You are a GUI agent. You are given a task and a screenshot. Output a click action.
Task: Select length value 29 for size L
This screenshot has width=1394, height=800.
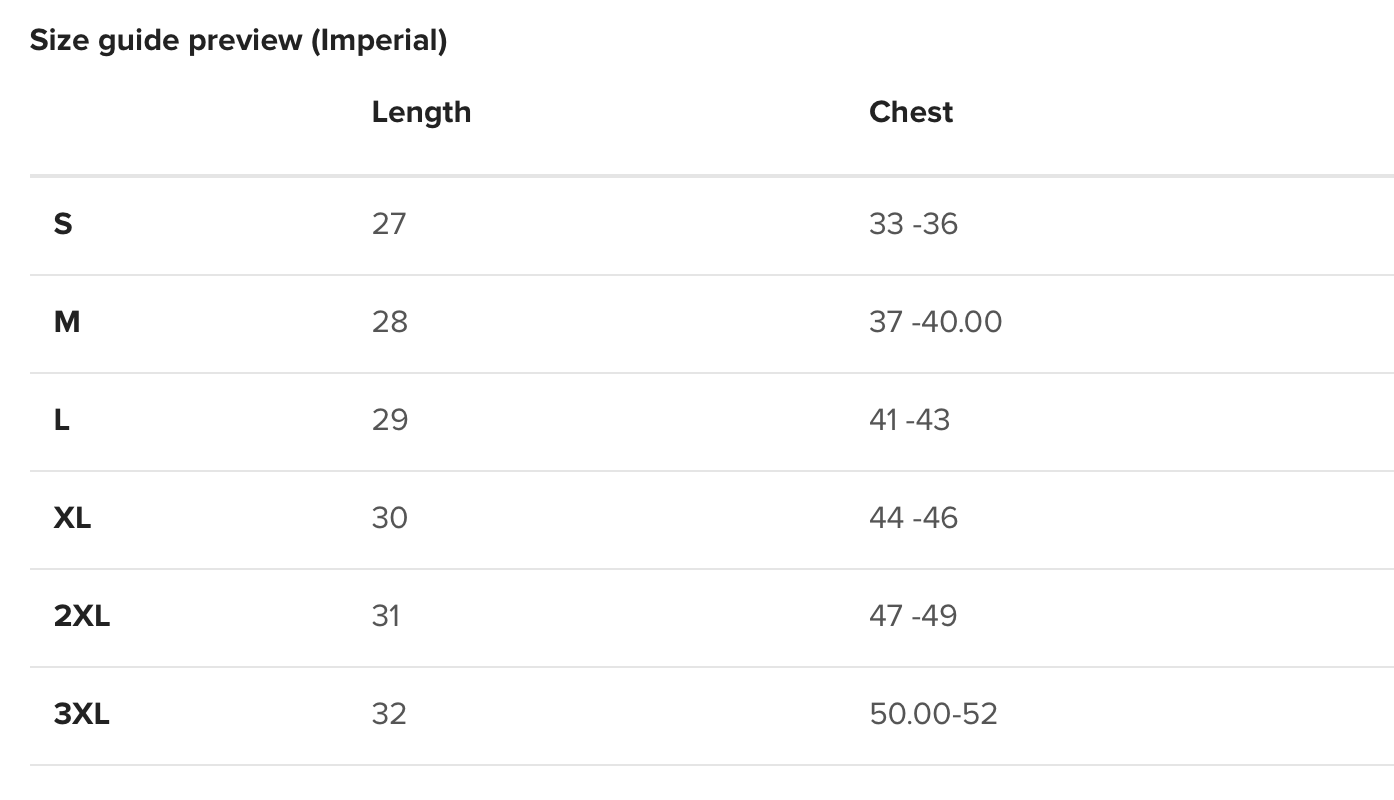click(390, 420)
